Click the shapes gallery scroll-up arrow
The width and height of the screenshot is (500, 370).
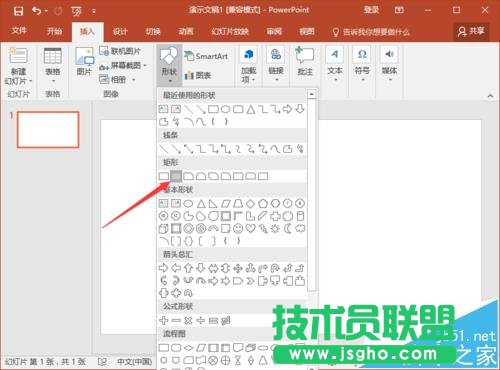pos(311,94)
